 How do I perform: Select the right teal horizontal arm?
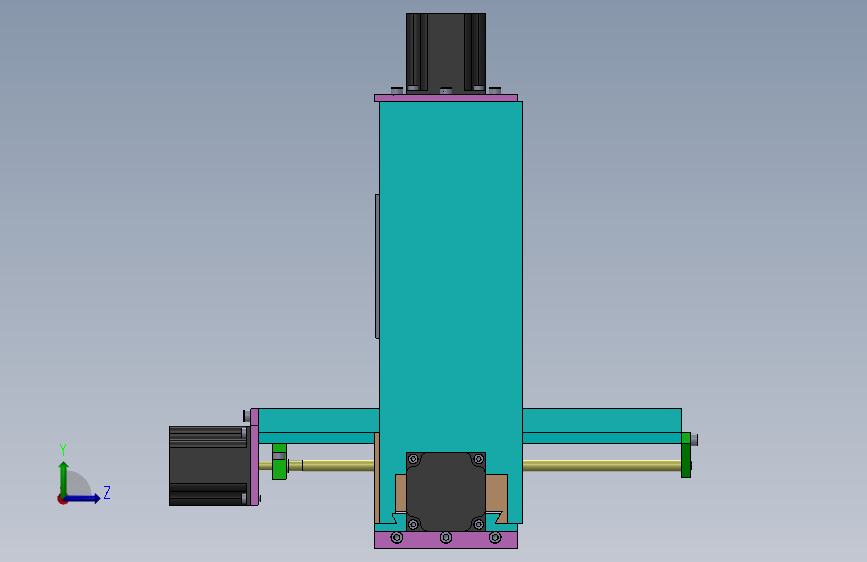point(602,425)
